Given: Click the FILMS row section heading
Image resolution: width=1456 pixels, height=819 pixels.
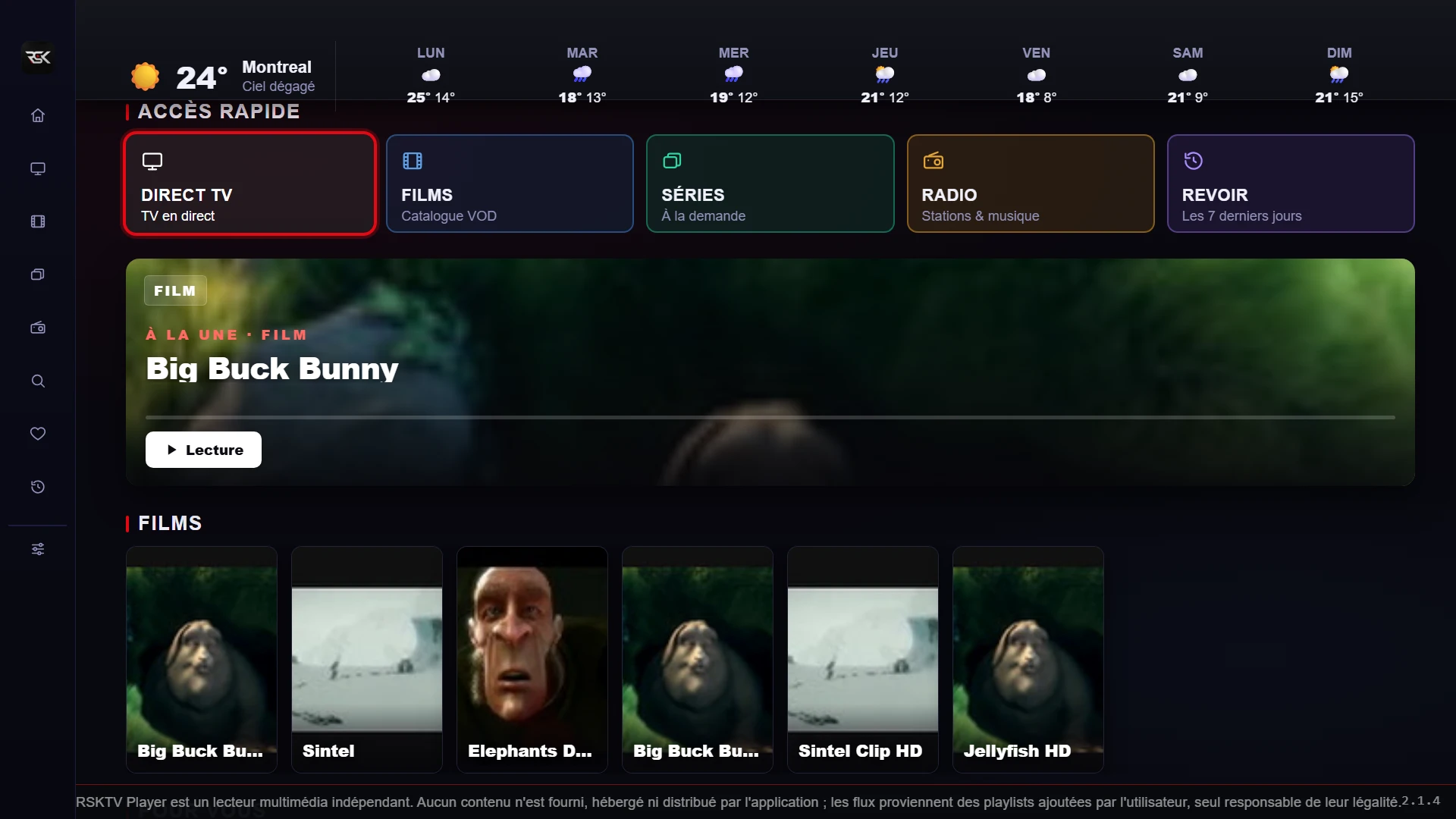Looking at the screenshot, I should point(170,523).
